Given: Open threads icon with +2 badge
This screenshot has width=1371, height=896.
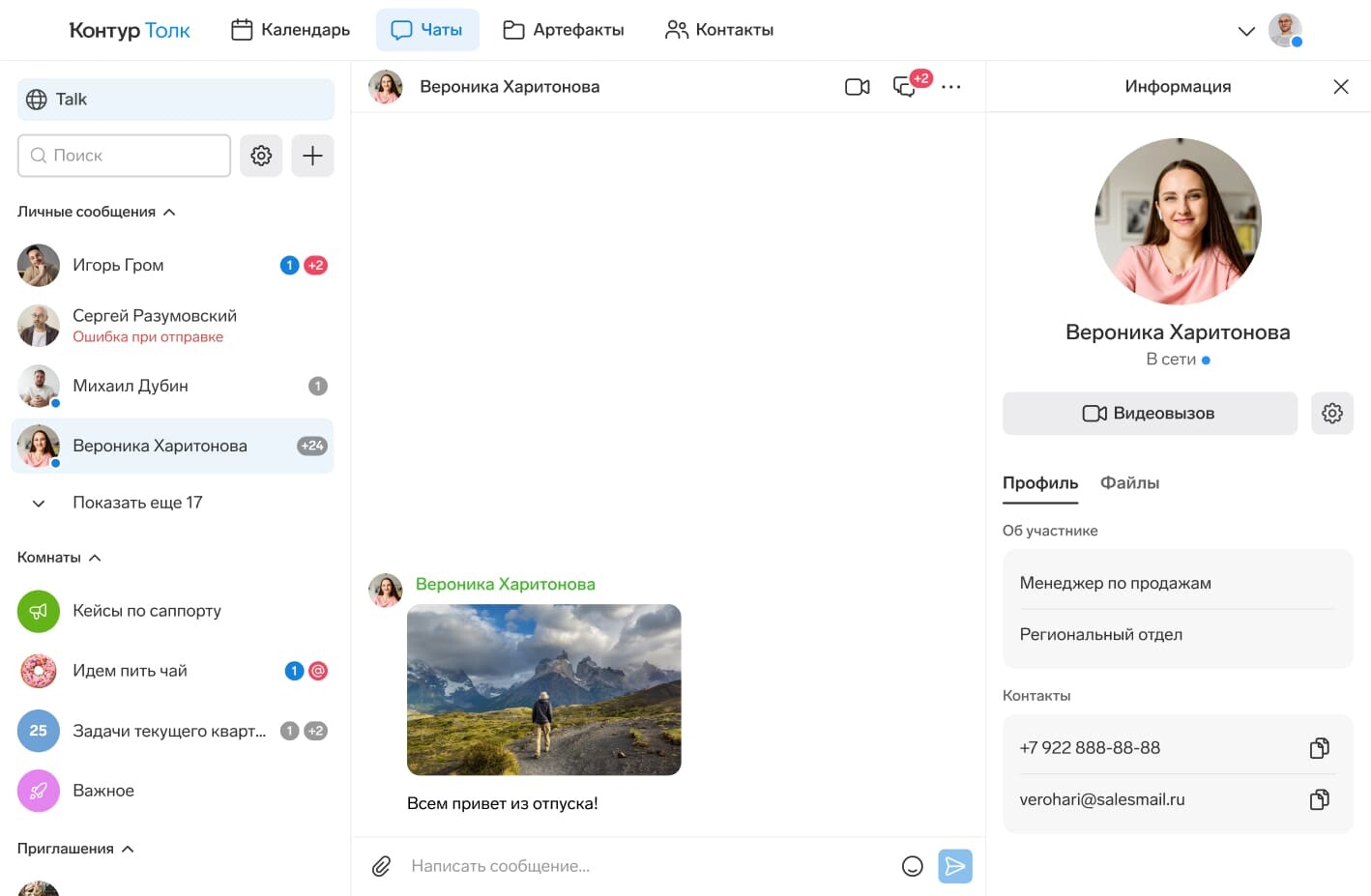Looking at the screenshot, I should pyautogui.click(x=905, y=87).
